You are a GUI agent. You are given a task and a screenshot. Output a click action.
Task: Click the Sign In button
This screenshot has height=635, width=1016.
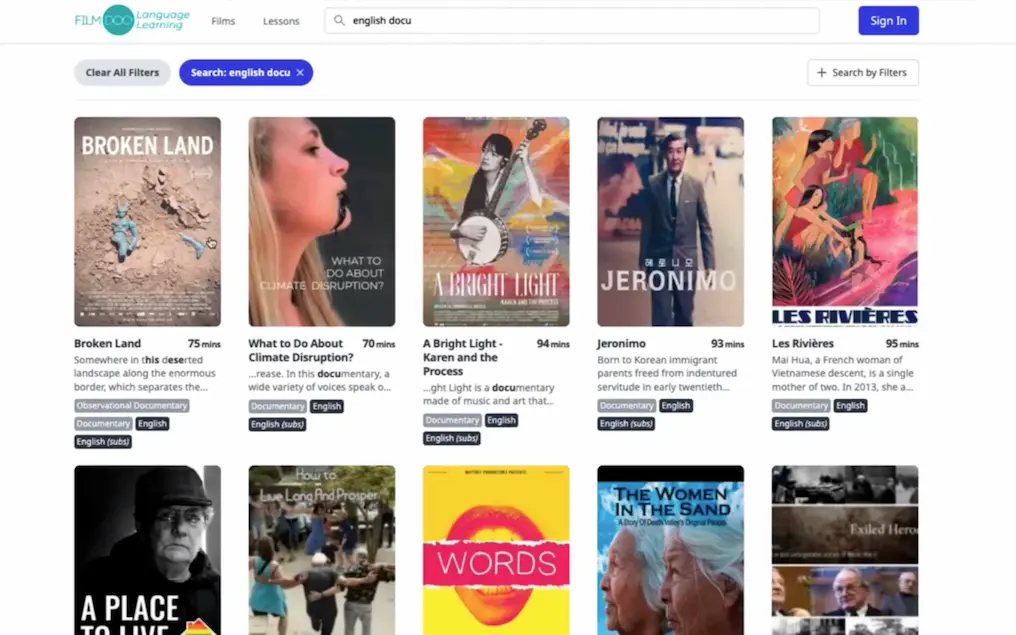888,21
